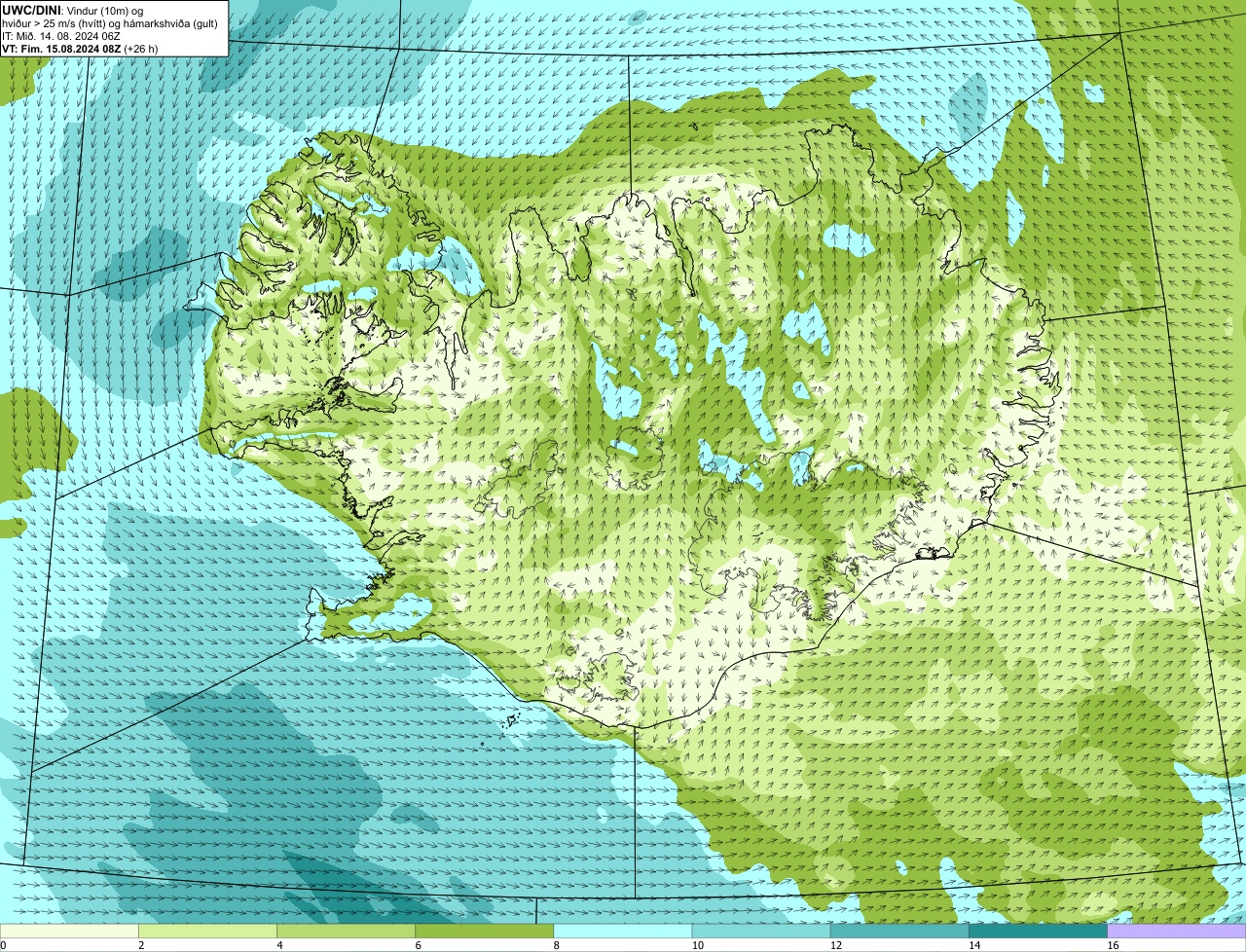Click the '4' legend scale label
1246x952 pixels.
(x=279, y=945)
